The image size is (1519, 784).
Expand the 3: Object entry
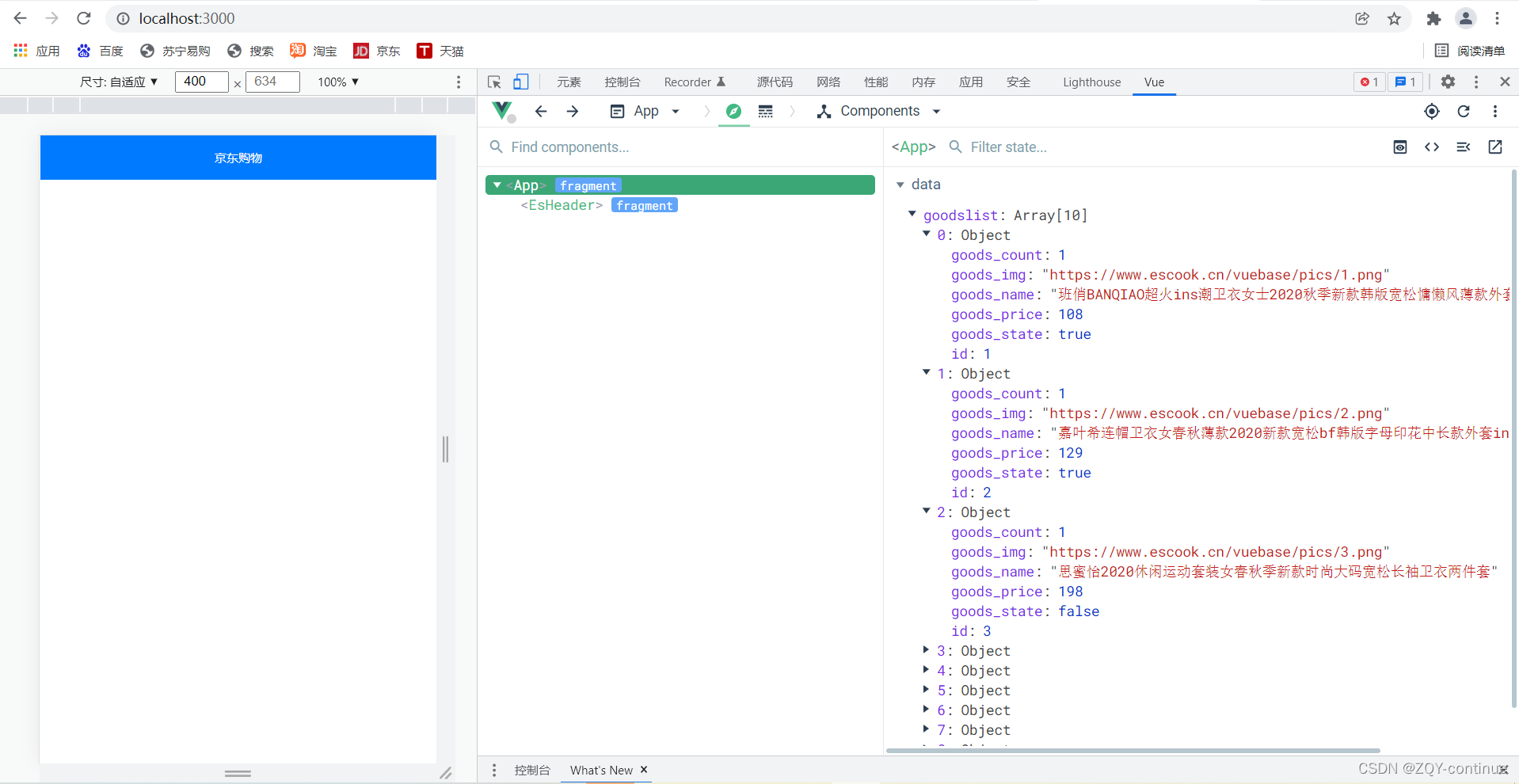926,649
